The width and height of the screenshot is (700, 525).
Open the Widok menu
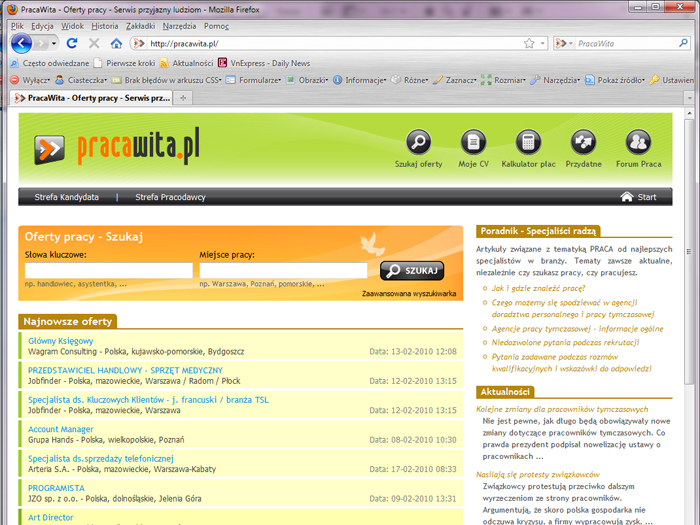(72, 26)
